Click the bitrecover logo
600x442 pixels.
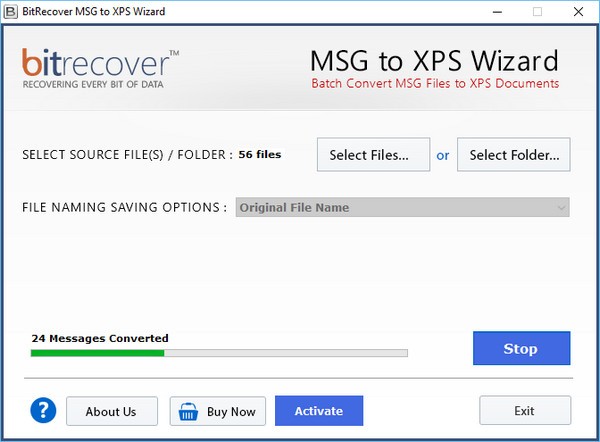(x=100, y=68)
